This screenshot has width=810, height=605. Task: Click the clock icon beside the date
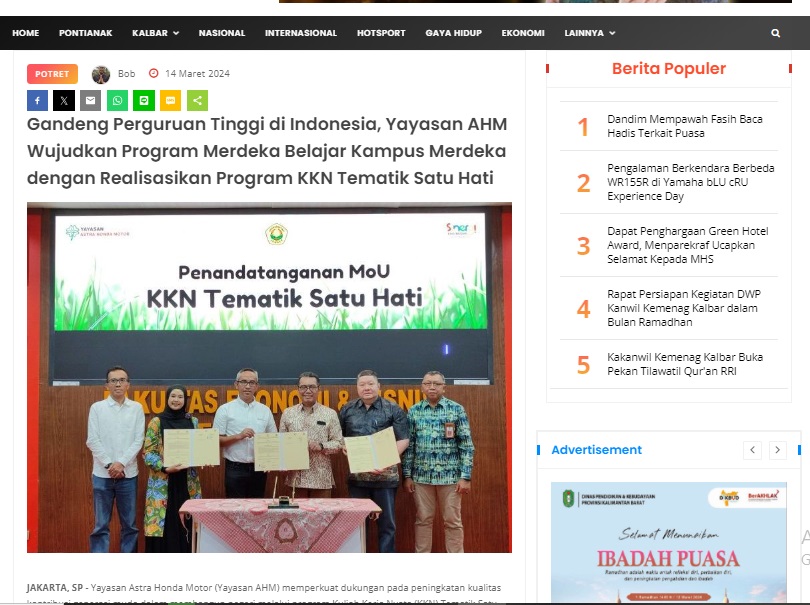(153, 73)
